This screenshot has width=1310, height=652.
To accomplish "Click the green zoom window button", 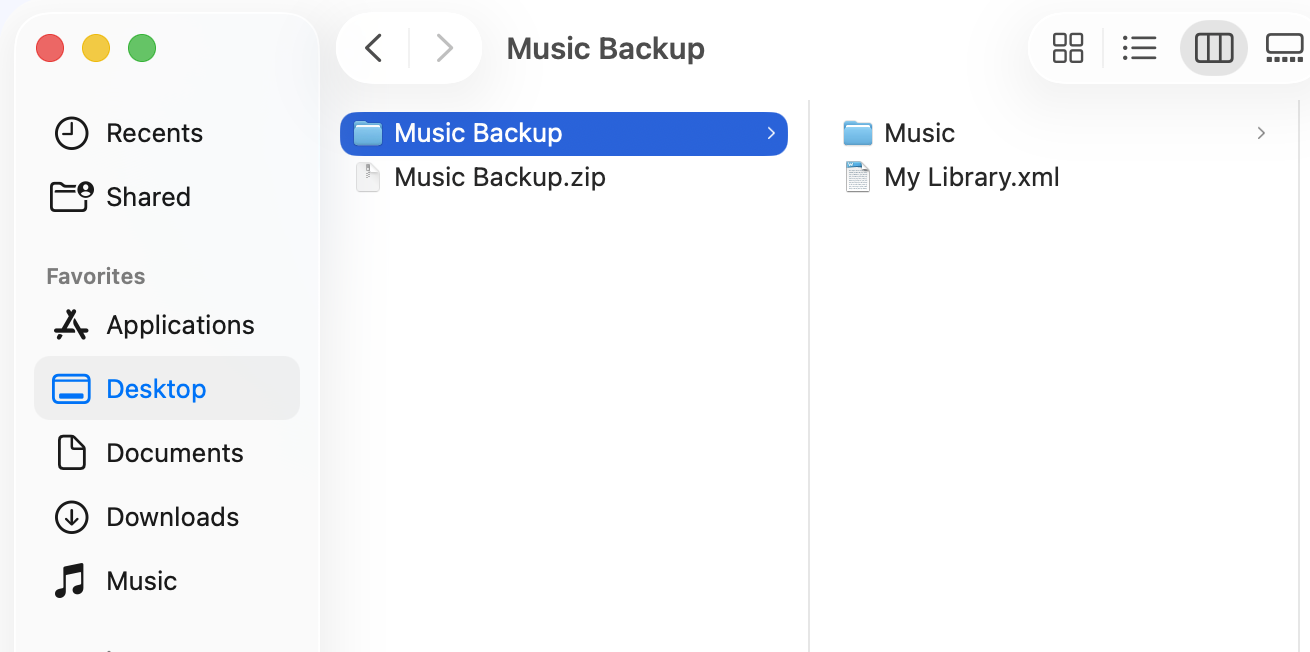I will click(x=142, y=48).
